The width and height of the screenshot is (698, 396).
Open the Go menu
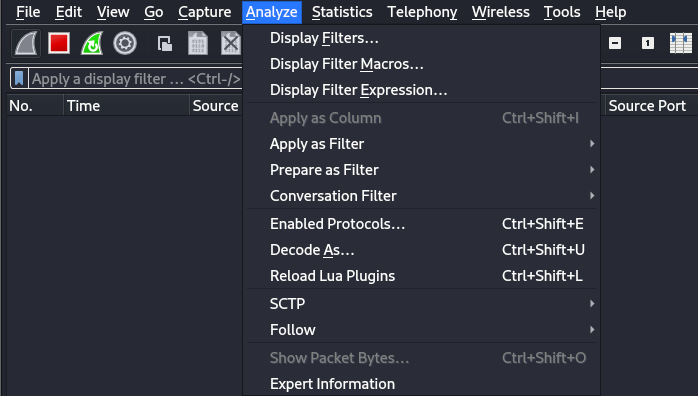(x=154, y=12)
